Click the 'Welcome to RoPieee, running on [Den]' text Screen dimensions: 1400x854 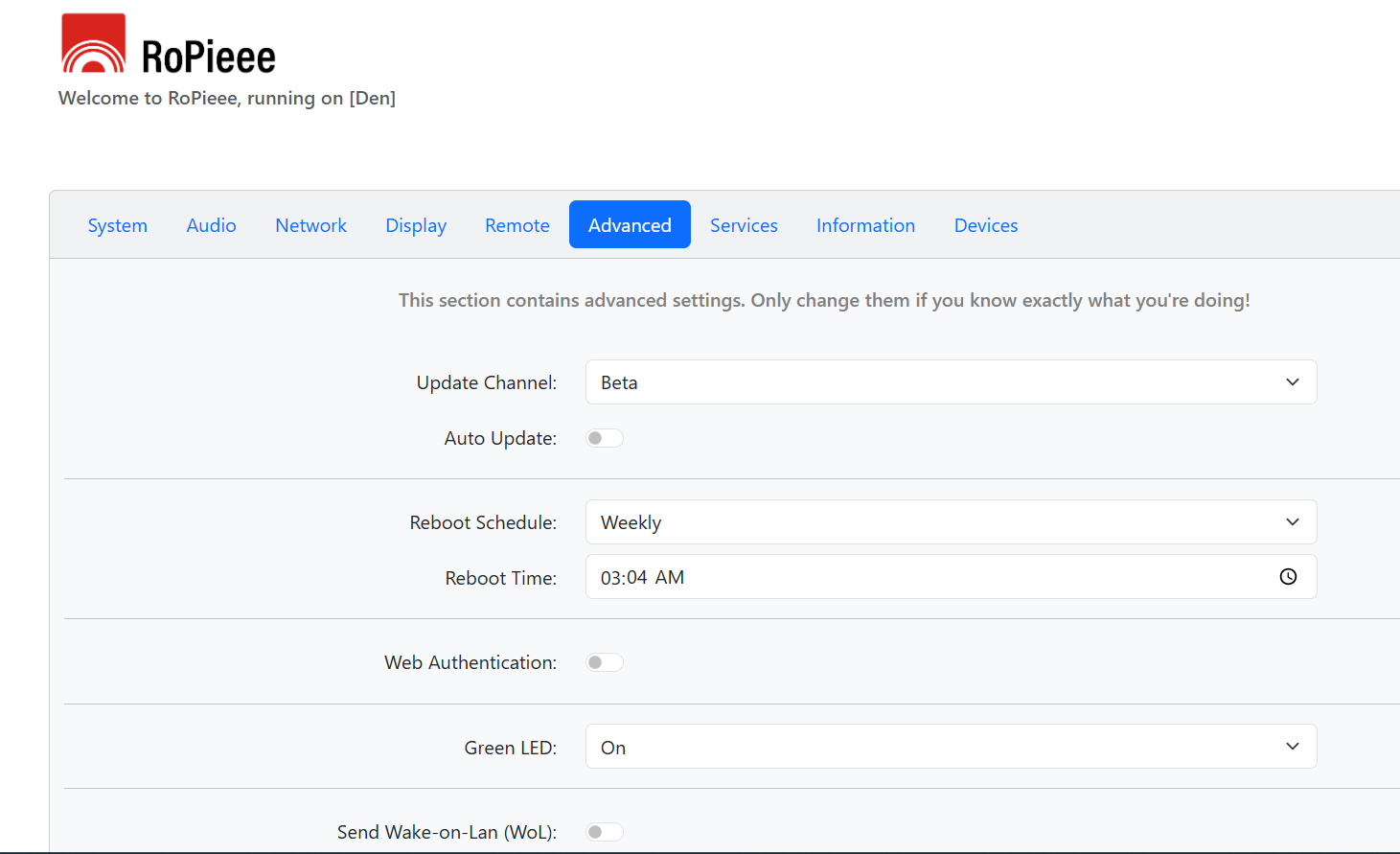pyautogui.click(x=227, y=98)
